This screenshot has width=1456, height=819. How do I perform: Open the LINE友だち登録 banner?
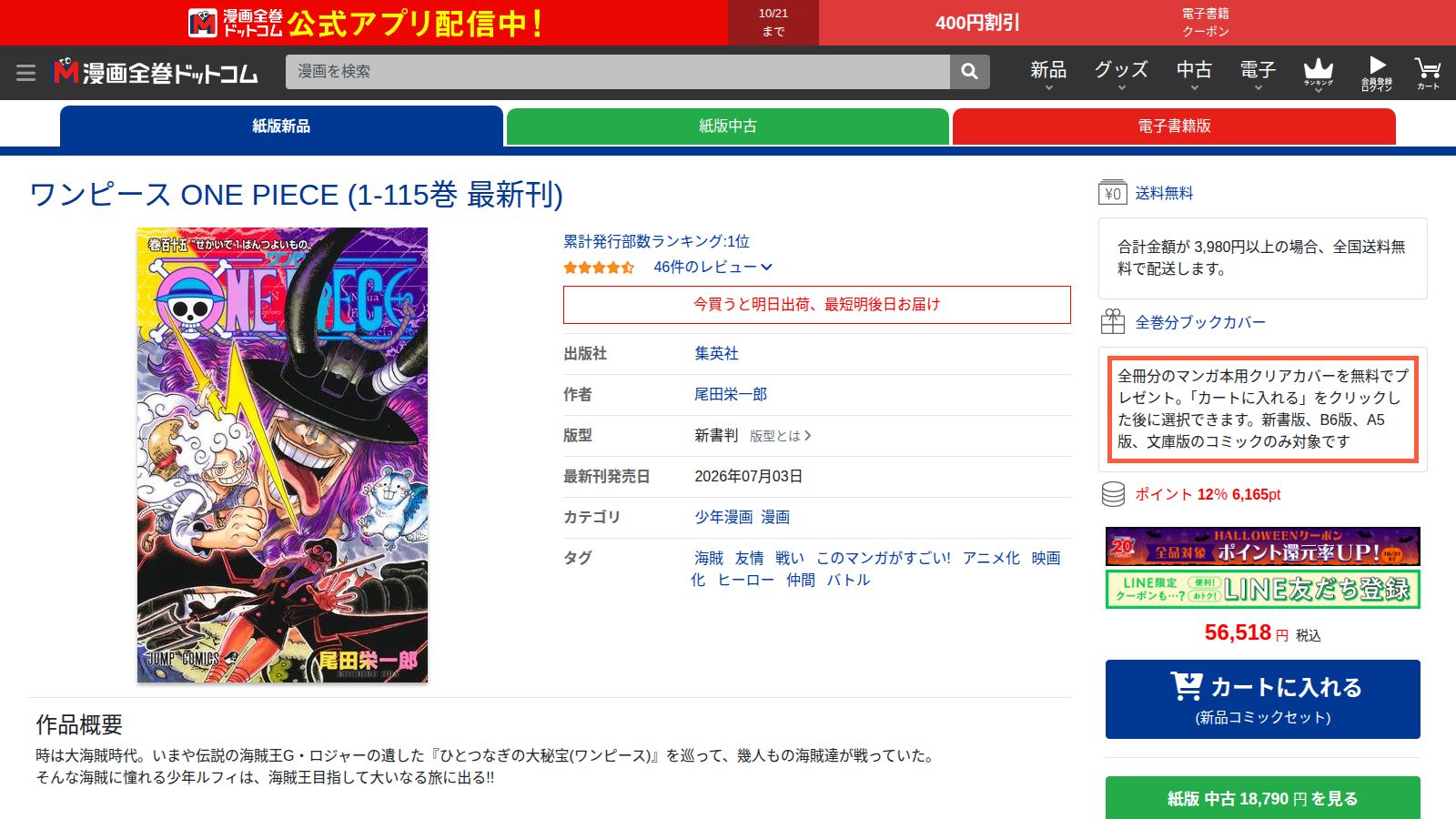click(x=1263, y=589)
